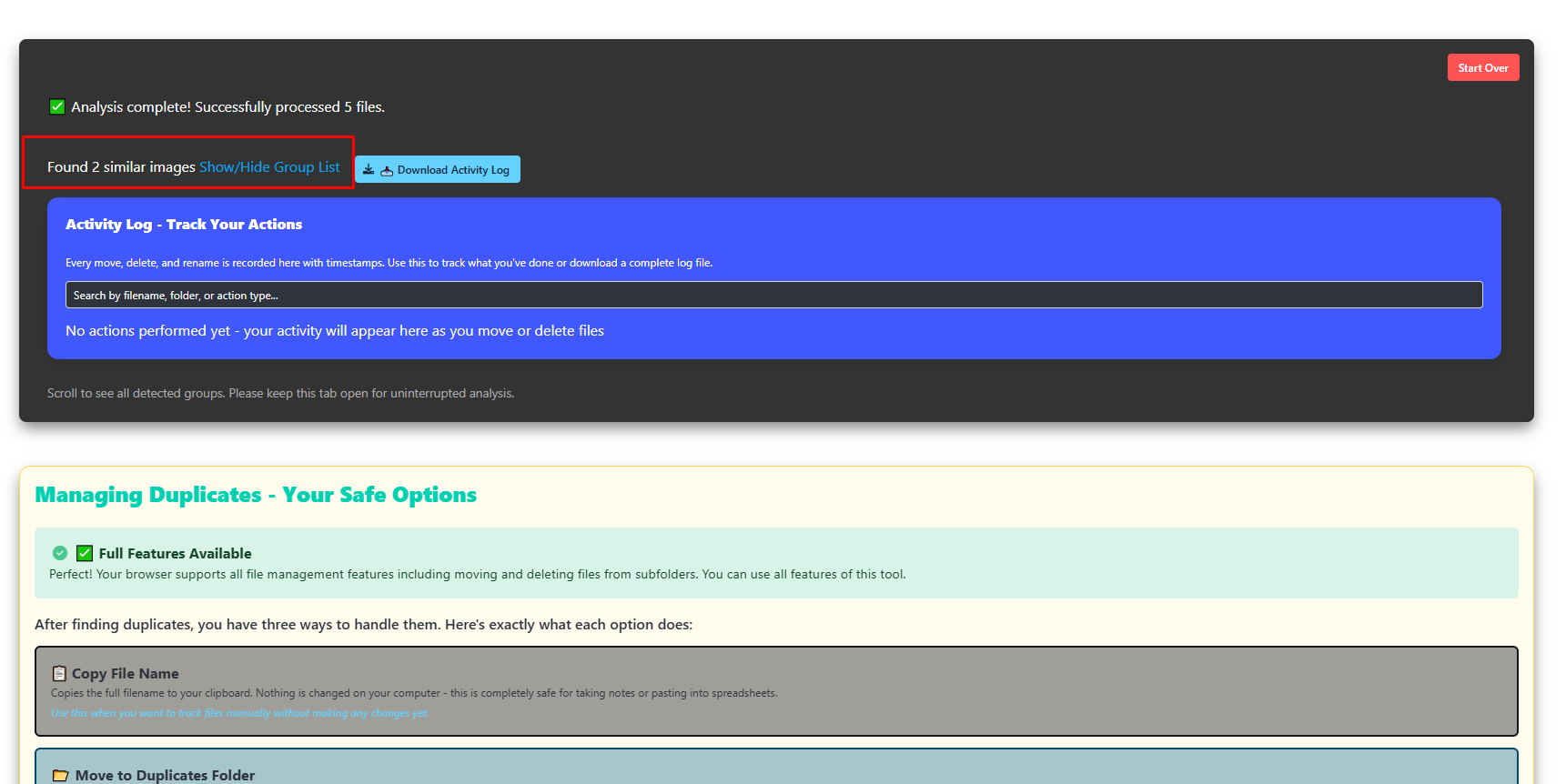The image size is (1566, 784).
Task: Select the Copy File Name heading
Action: (126, 674)
